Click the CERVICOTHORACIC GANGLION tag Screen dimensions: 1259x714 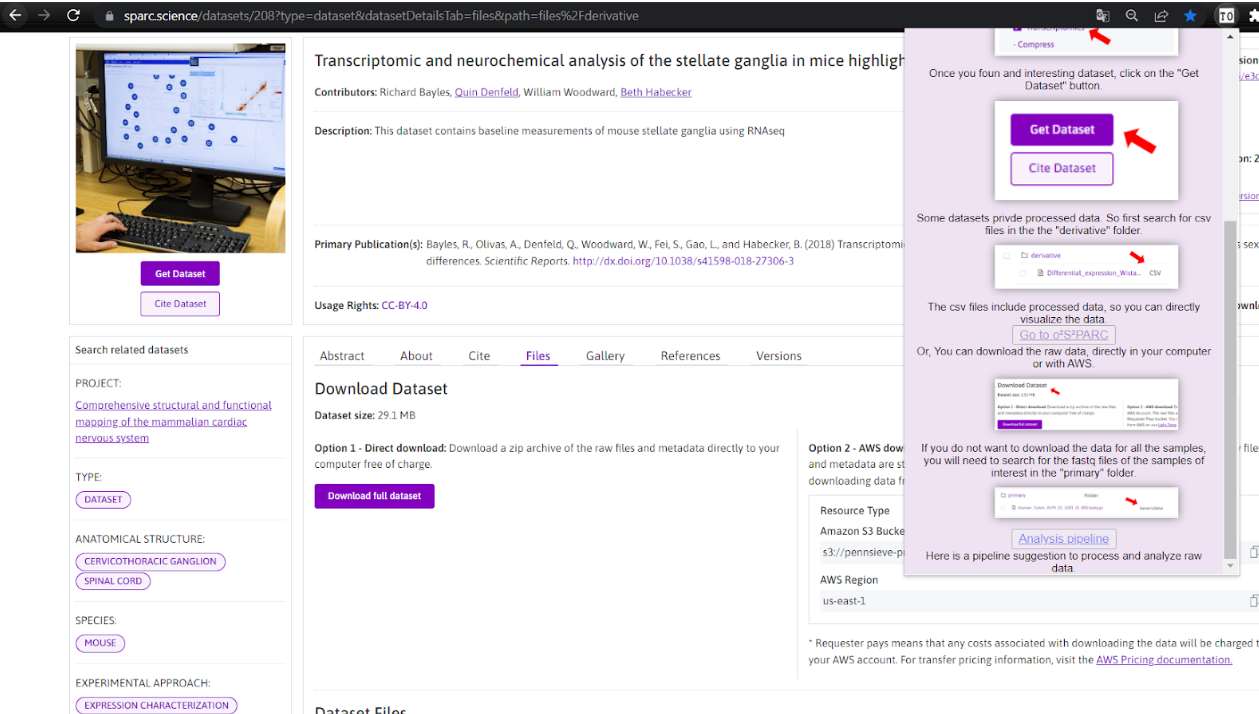(150, 562)
